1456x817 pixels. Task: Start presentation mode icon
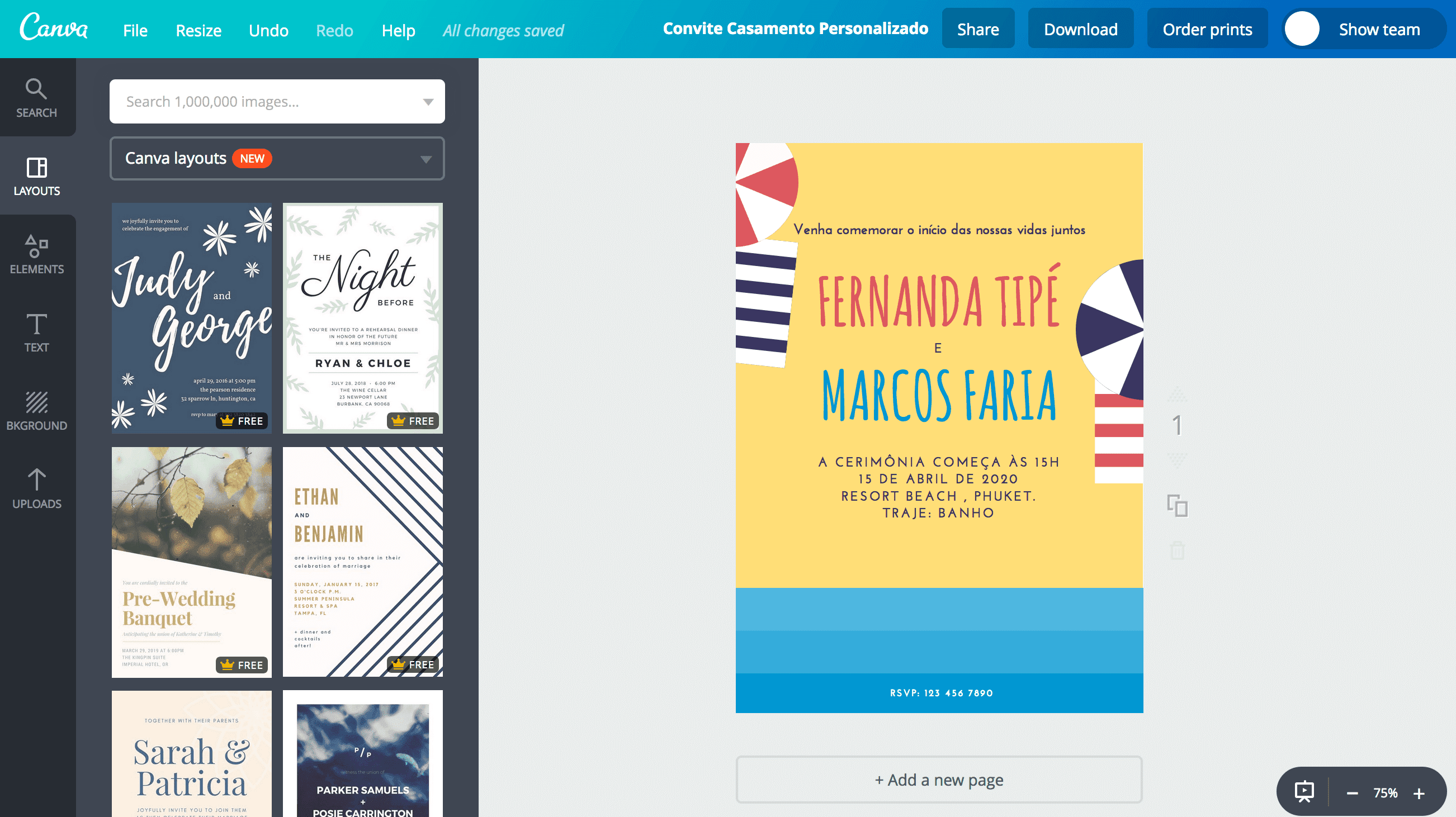pyautogui.click(x=1304, y=792)
